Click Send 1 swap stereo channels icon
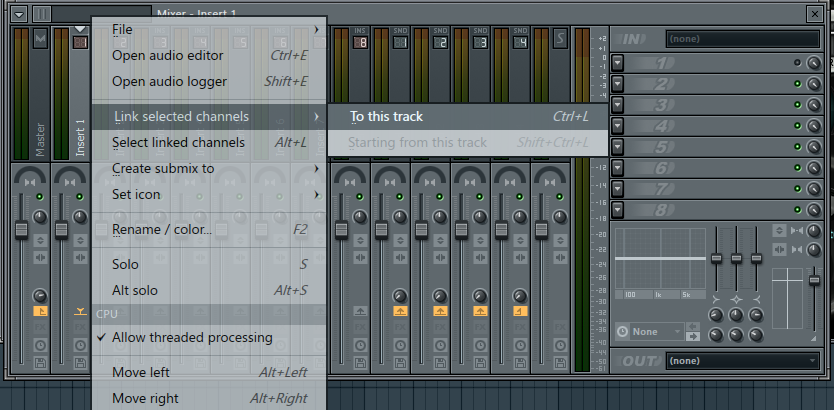Screen dimensions: 834x410 click(401, 258)
